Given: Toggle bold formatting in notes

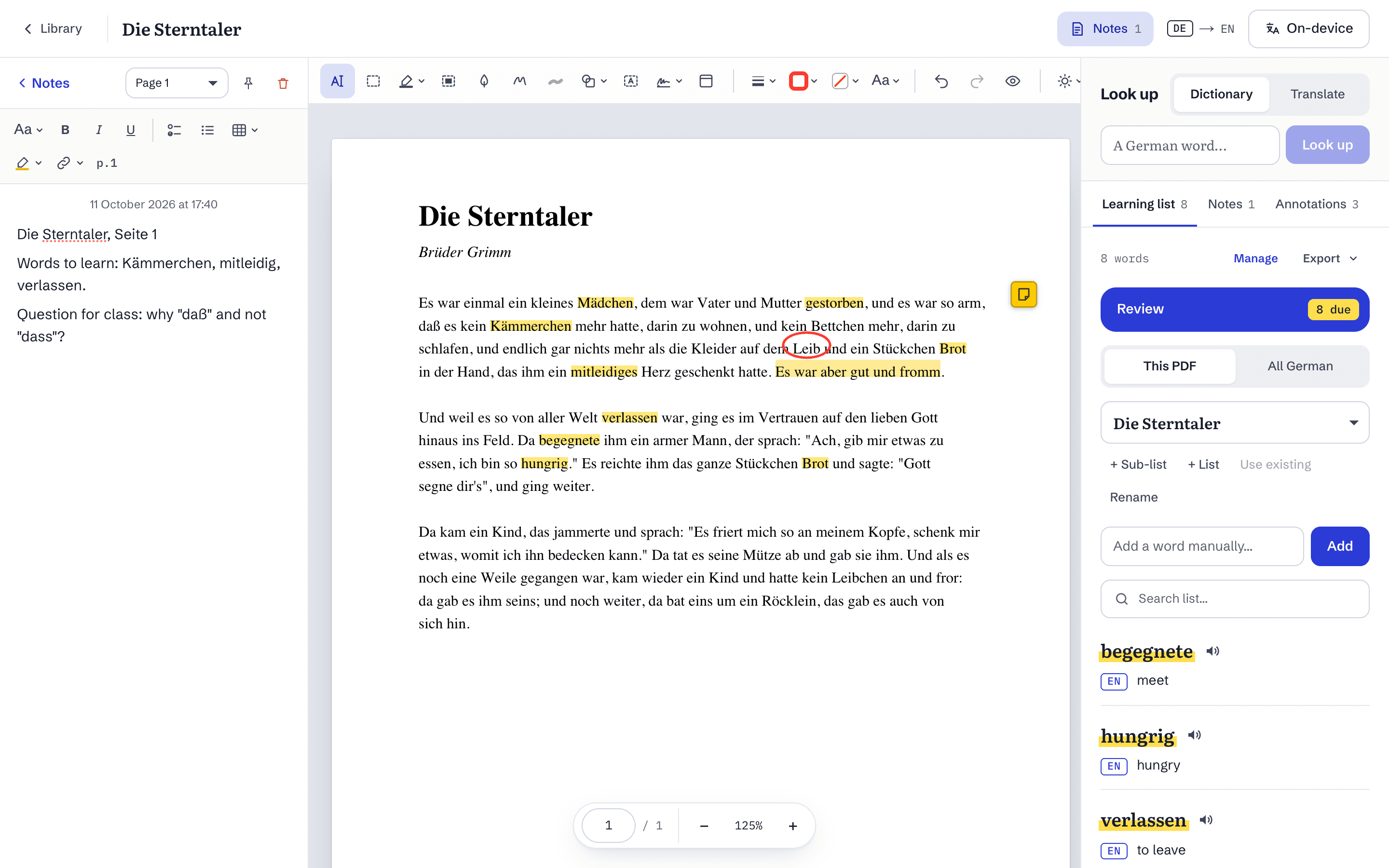Looking at the screenshot, I should coord(66,130).
